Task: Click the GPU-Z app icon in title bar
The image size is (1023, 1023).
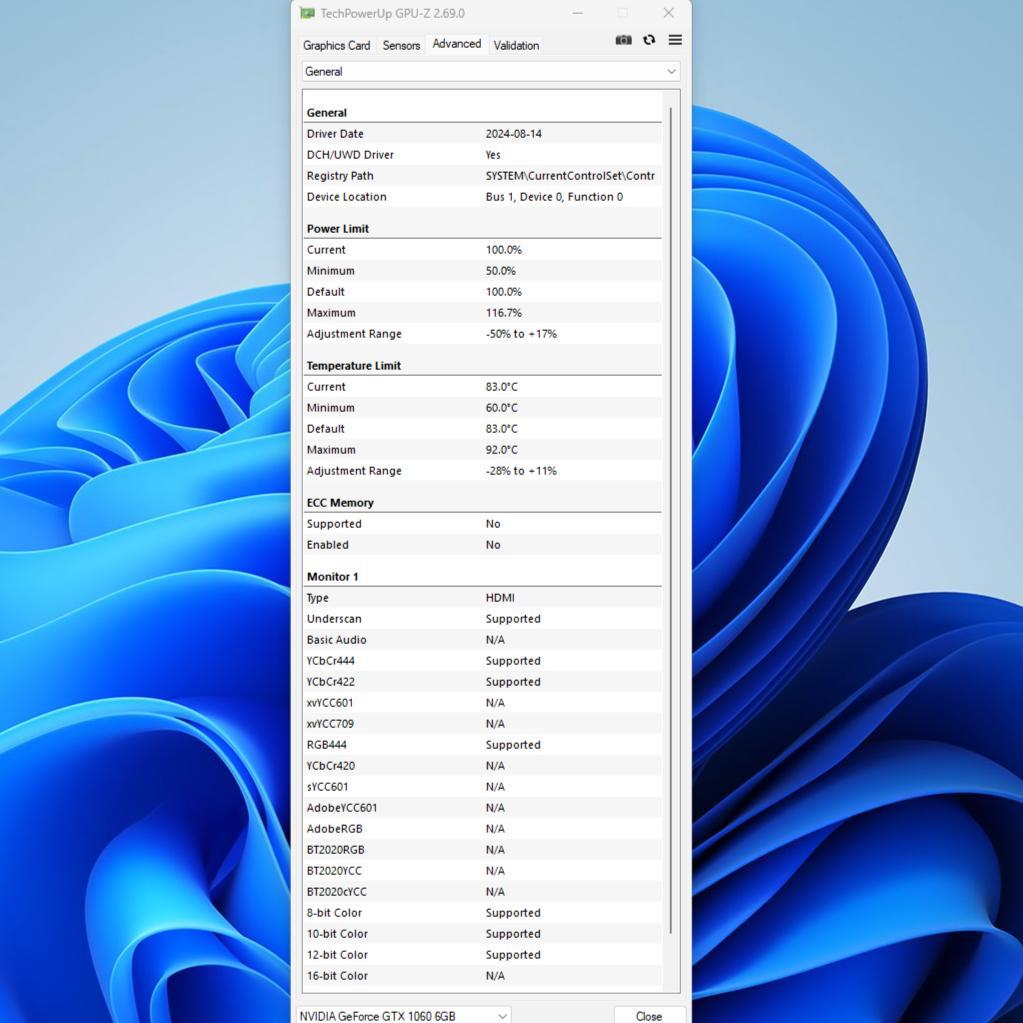Action: tap(307, 13)
